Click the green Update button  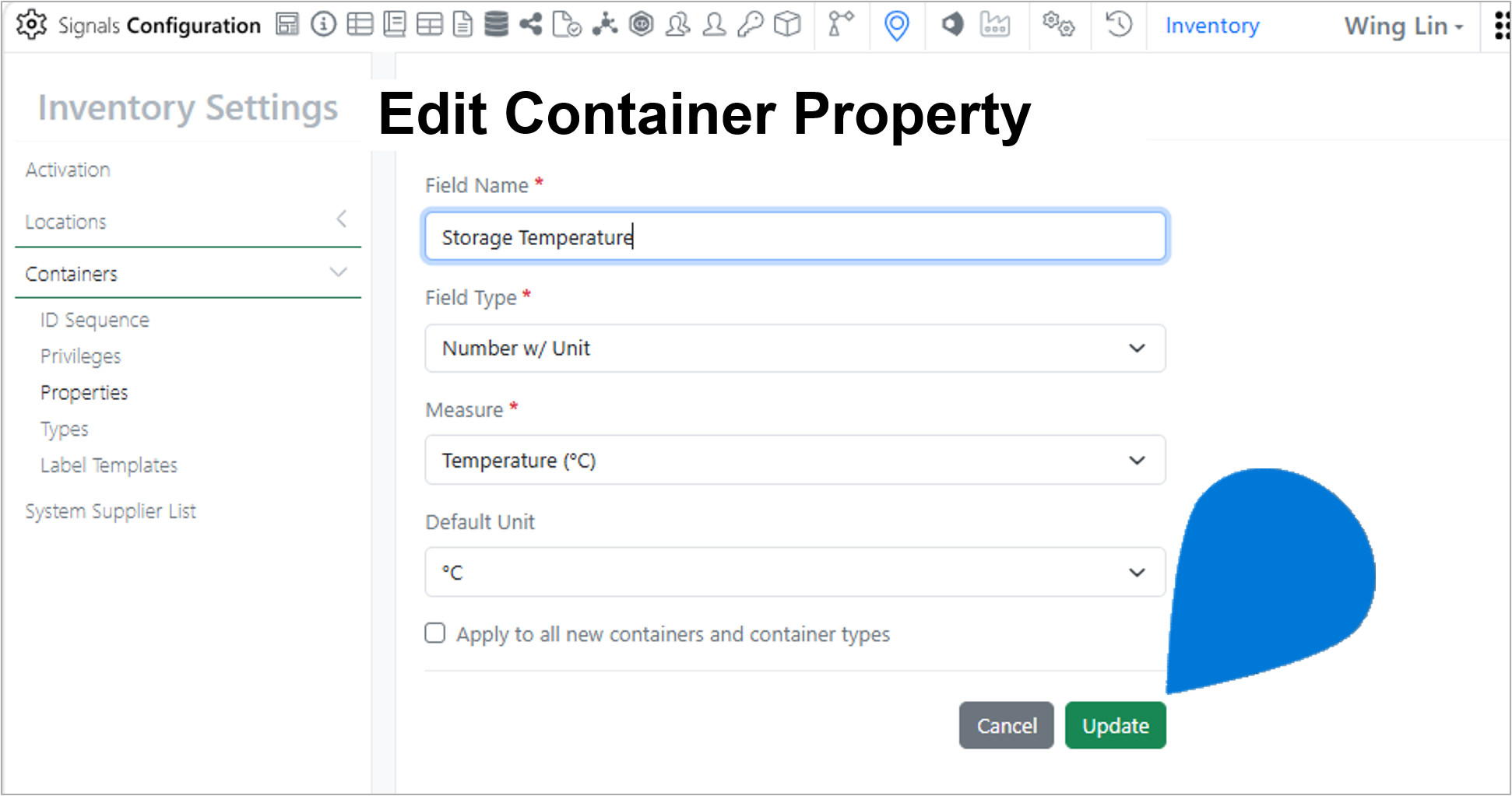pyautogui.click(x=1116, y=725)
